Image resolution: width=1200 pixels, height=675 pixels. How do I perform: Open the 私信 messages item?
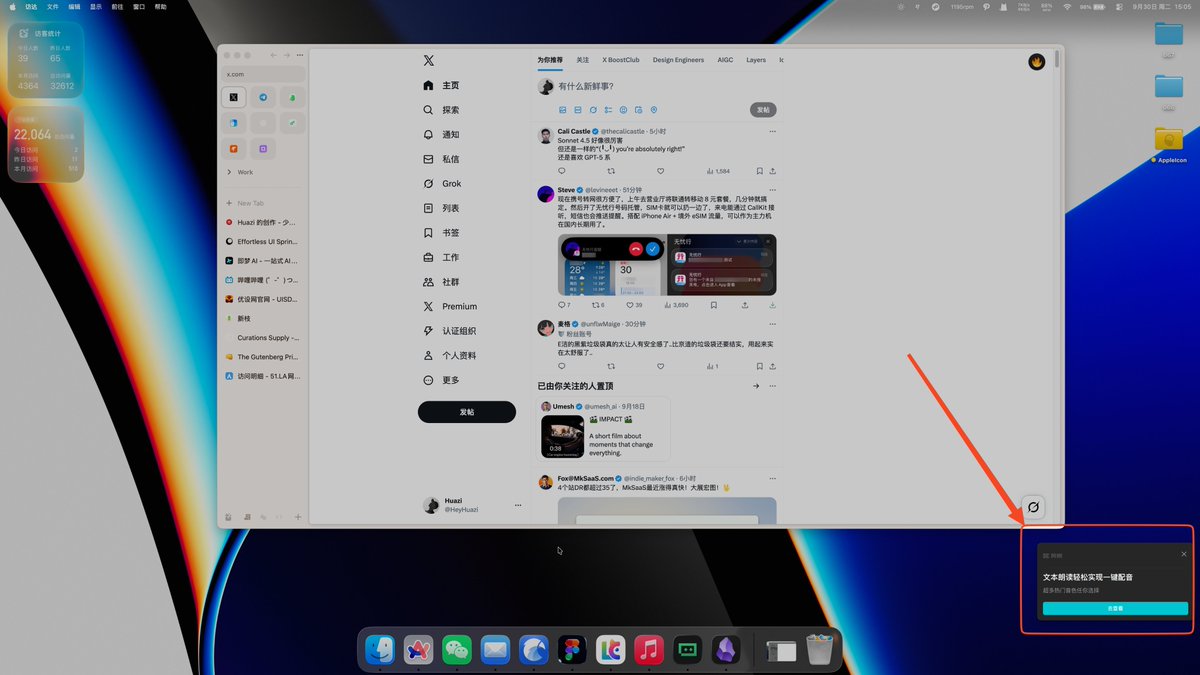[x=441, y=159]
